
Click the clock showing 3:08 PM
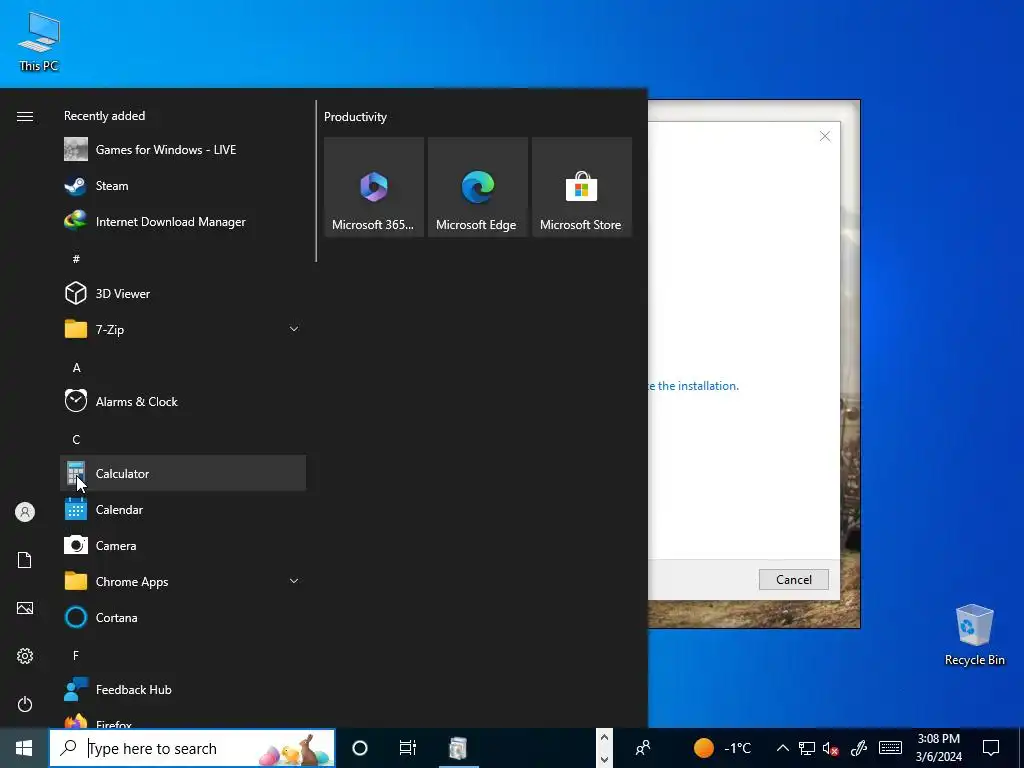click(938, 748)
